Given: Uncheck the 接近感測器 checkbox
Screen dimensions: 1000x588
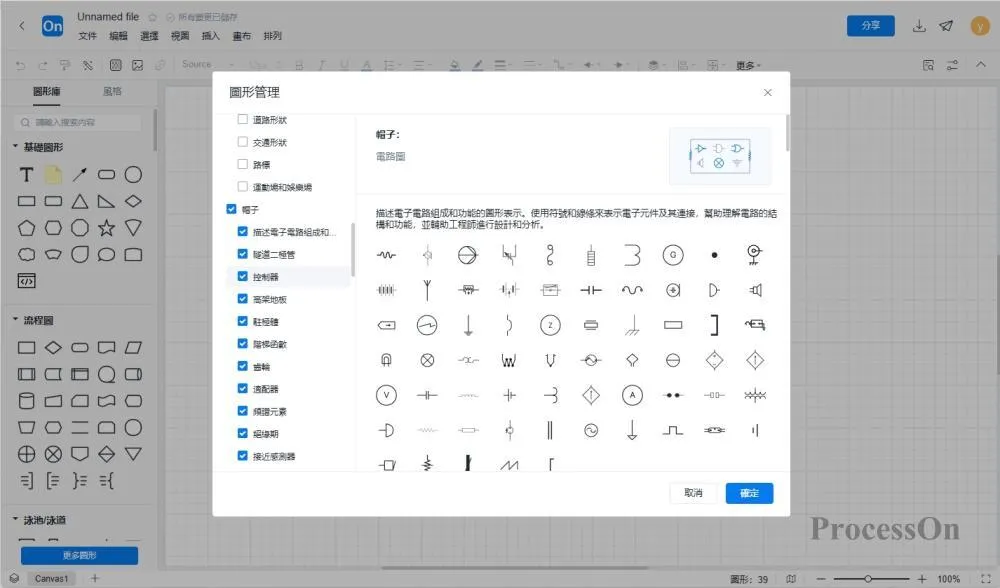Looking at the screenshot, I should point(242,455).
